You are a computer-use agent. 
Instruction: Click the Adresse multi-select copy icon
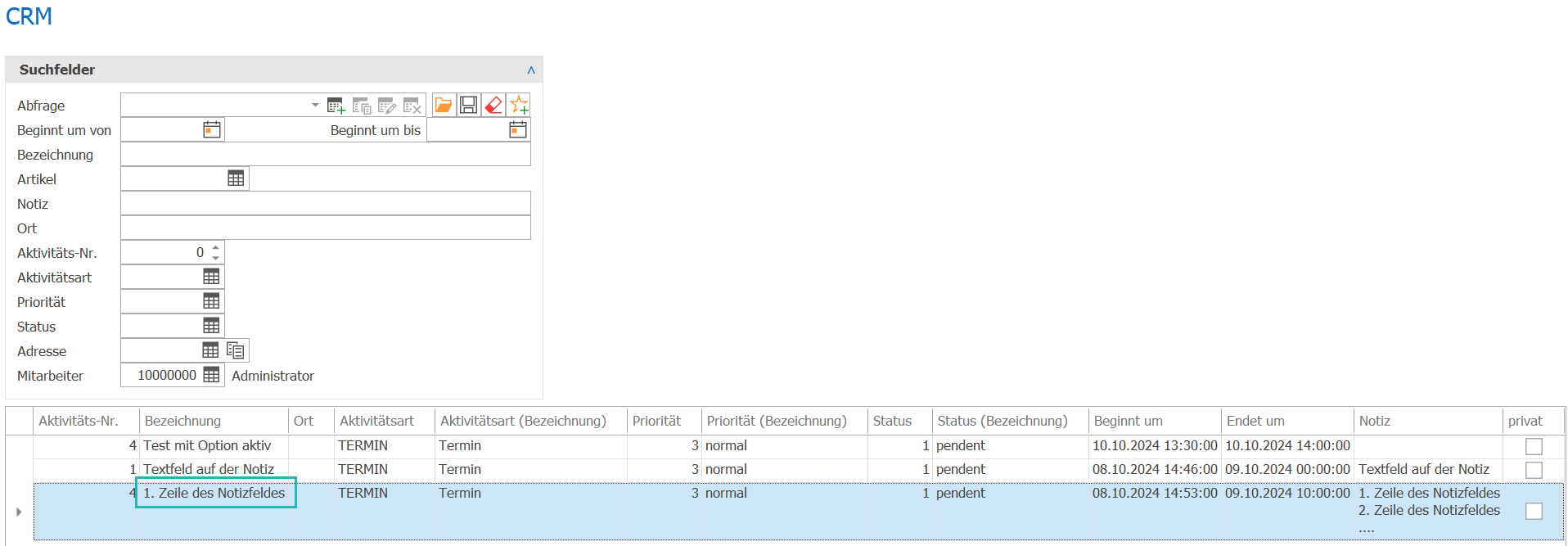click(x=236, y=350)
